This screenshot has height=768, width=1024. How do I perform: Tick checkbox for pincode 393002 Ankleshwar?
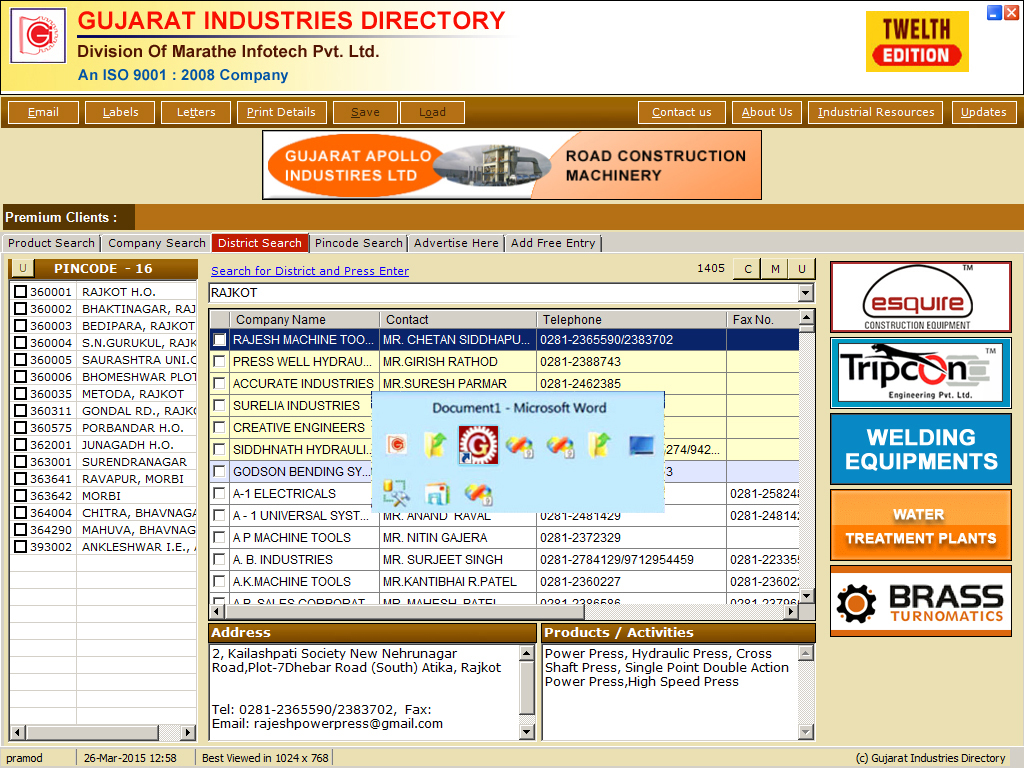(21, 546)
